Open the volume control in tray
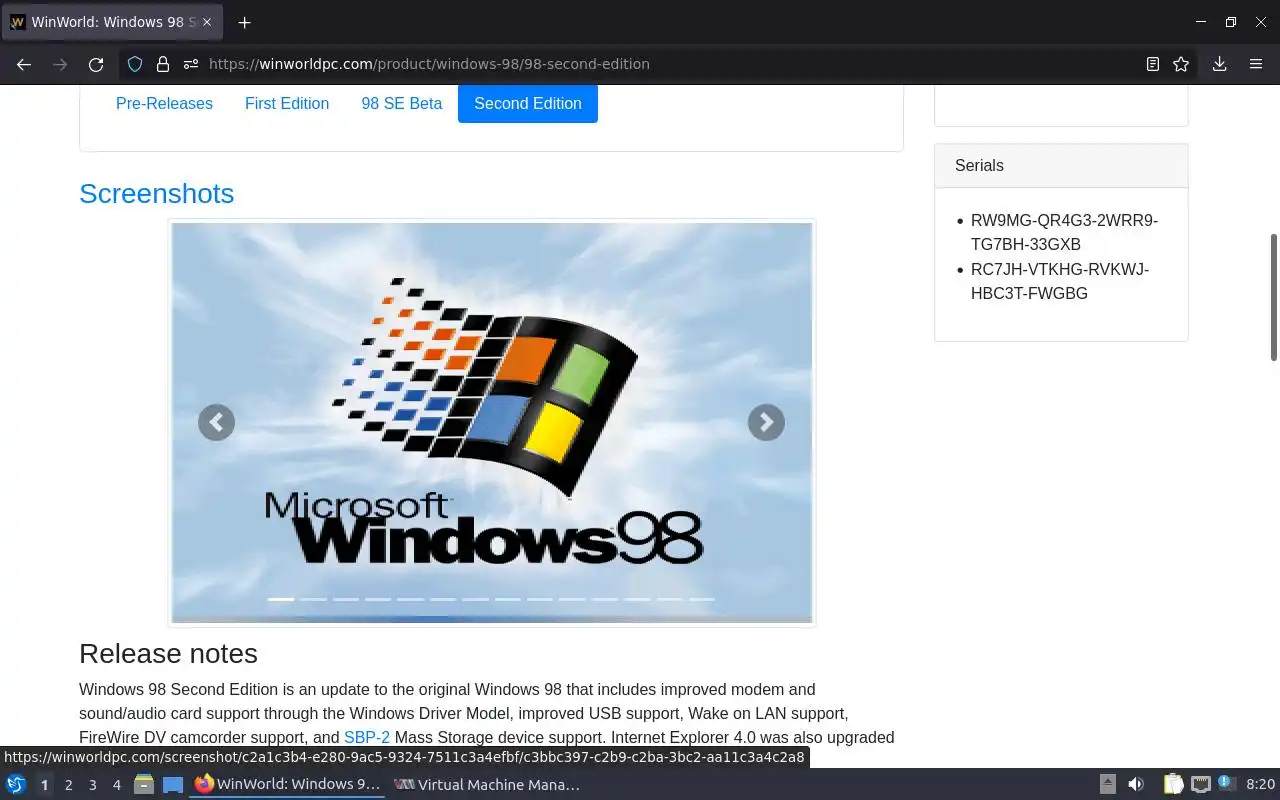Screen dimensions: 1280x800 pyautogui.click(x=1136, y=784)
